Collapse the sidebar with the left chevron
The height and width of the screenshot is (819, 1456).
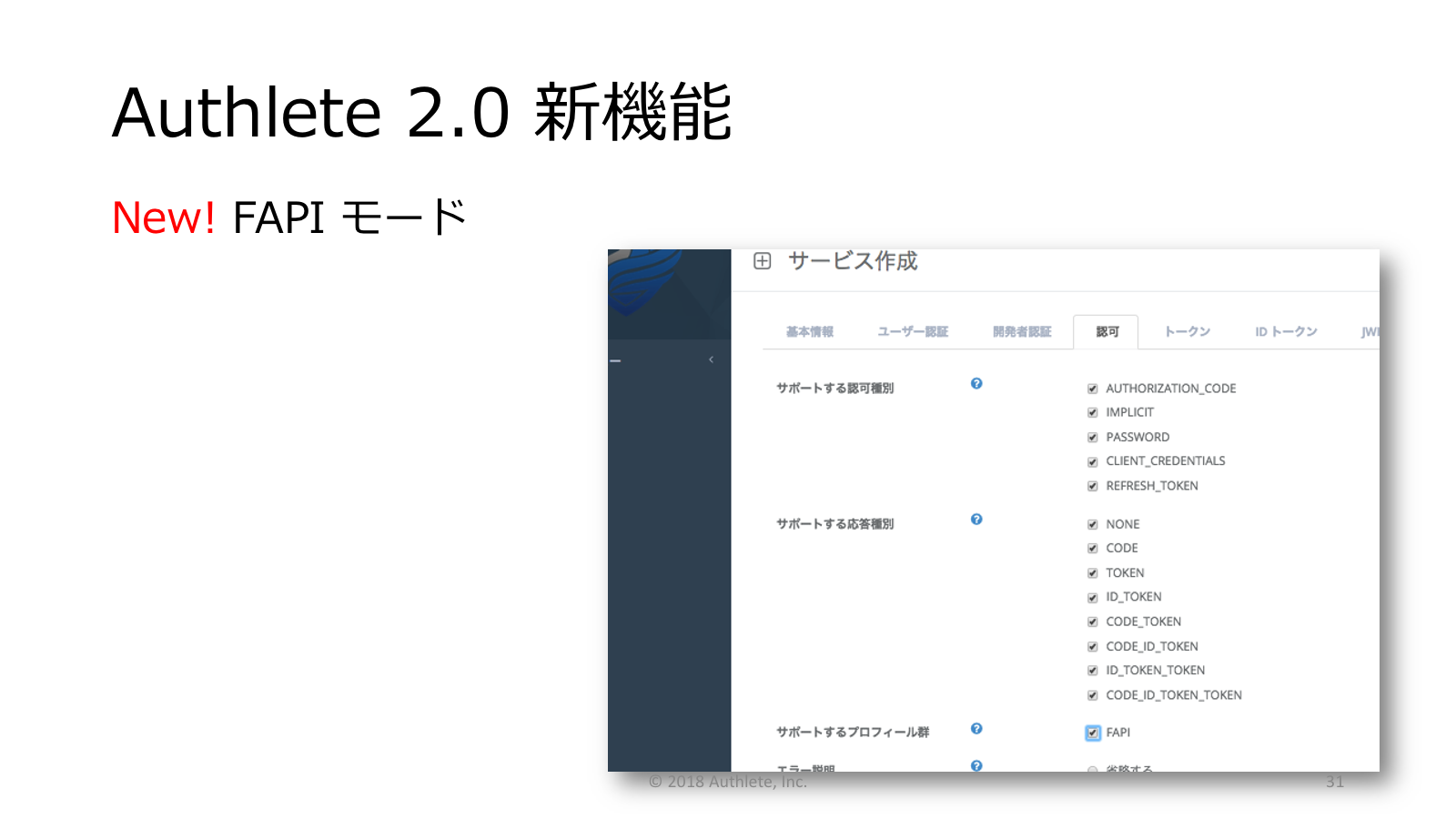[712, 359]
